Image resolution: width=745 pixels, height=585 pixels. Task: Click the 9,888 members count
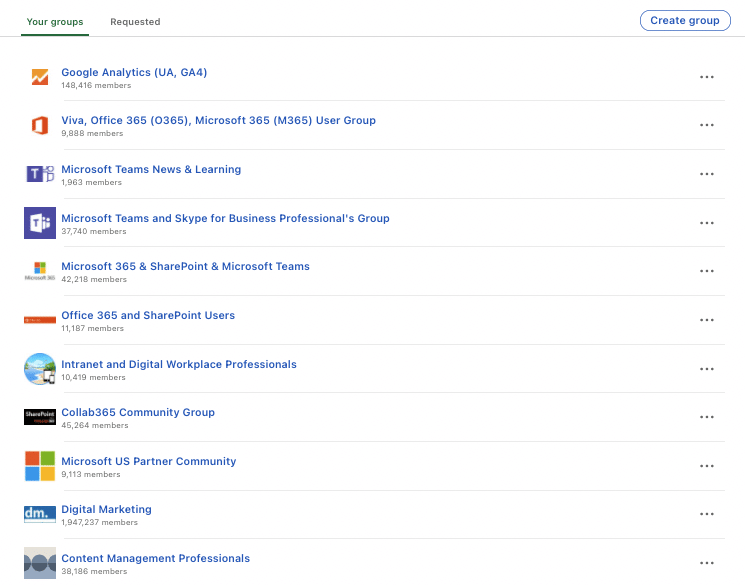tap(92, 134)
